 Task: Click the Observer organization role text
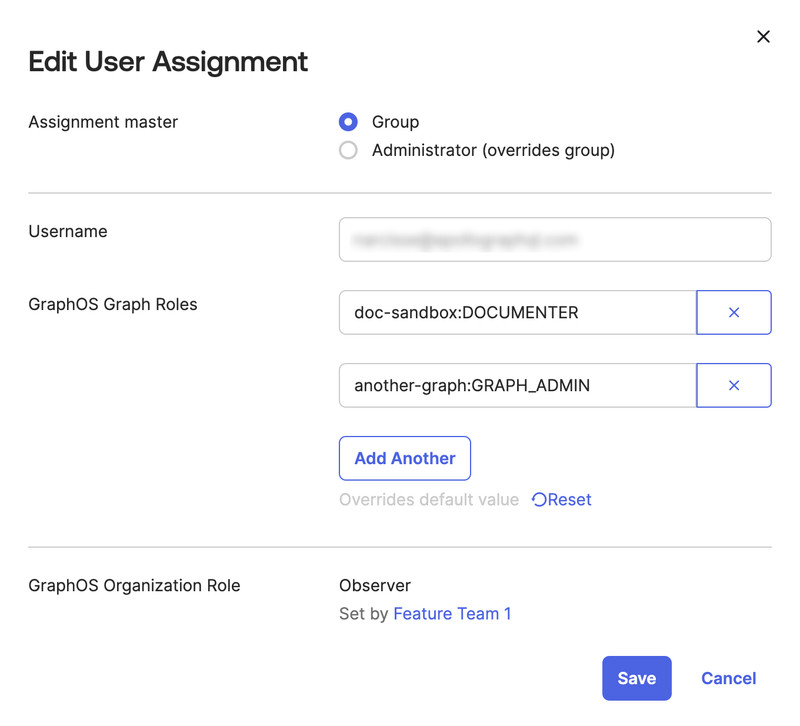(x=375, y=586)
